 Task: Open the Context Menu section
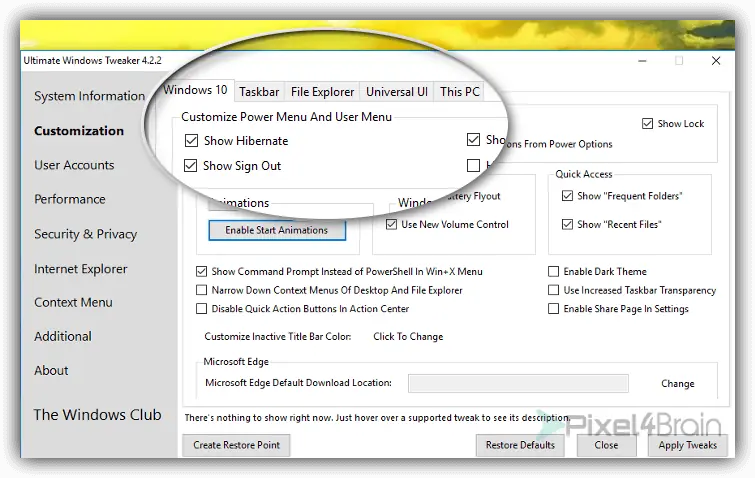[x=73, y=302]
